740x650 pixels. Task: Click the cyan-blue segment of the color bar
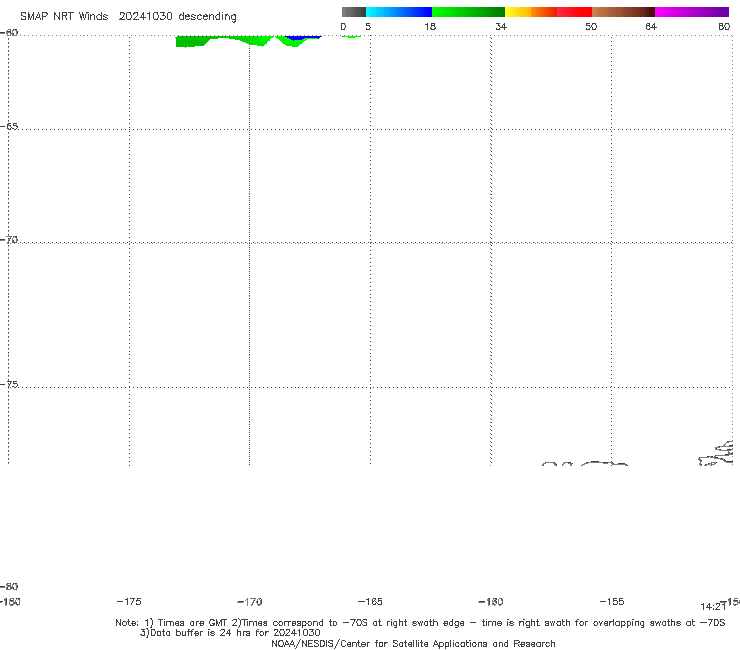click(x=399, y=12)
